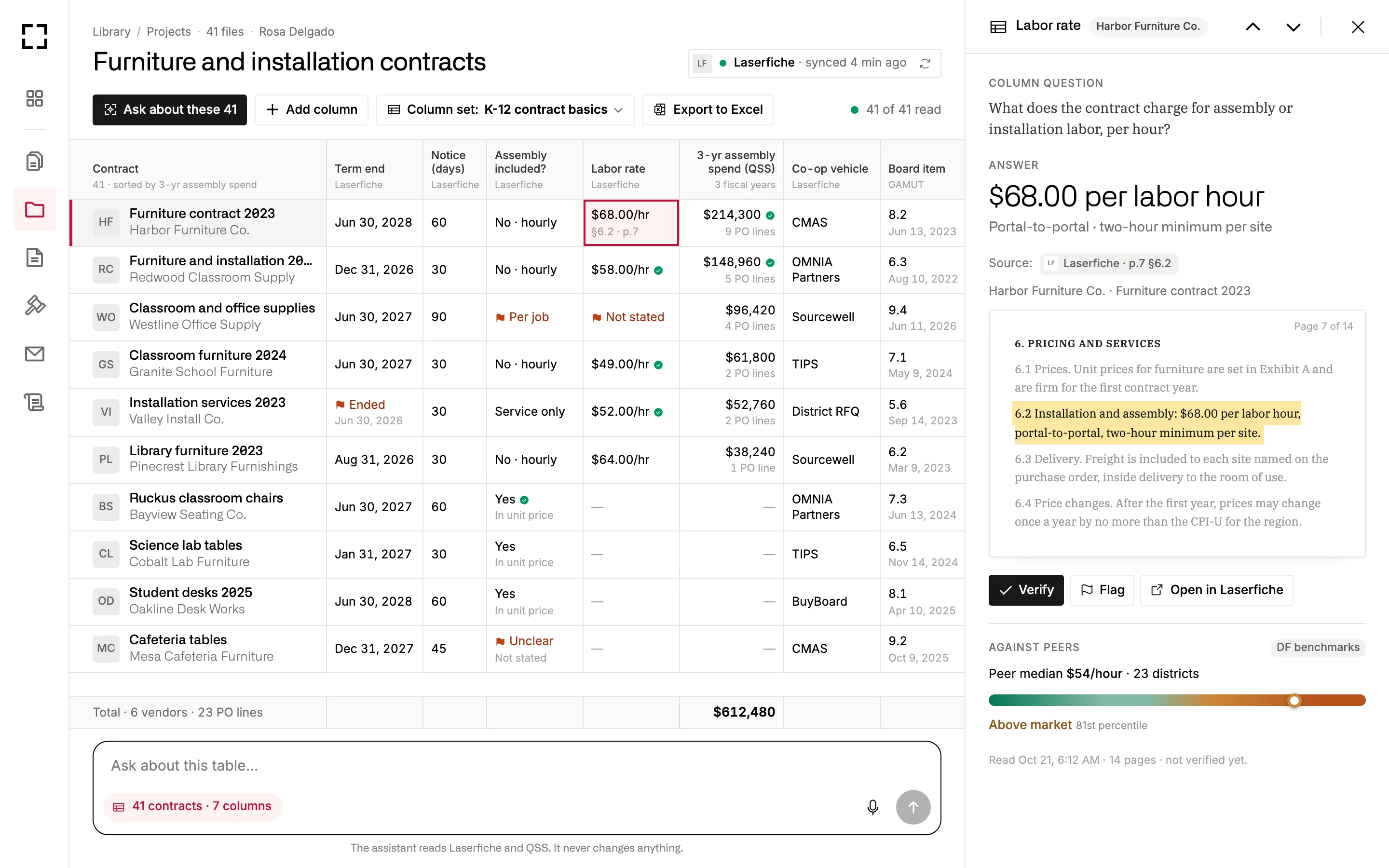Open the mail envelope icon in sidebar
The width and height of the screenshot is (1389, 868).
click(34, 353)
